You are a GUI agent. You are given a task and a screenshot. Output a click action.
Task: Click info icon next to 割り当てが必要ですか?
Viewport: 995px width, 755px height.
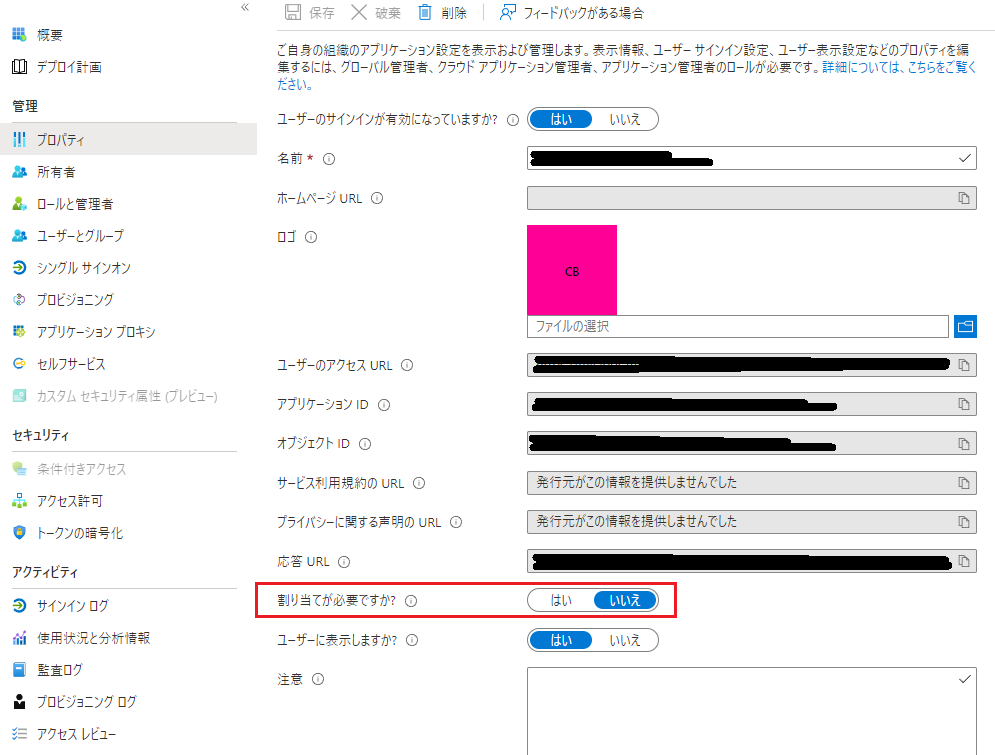410,601
